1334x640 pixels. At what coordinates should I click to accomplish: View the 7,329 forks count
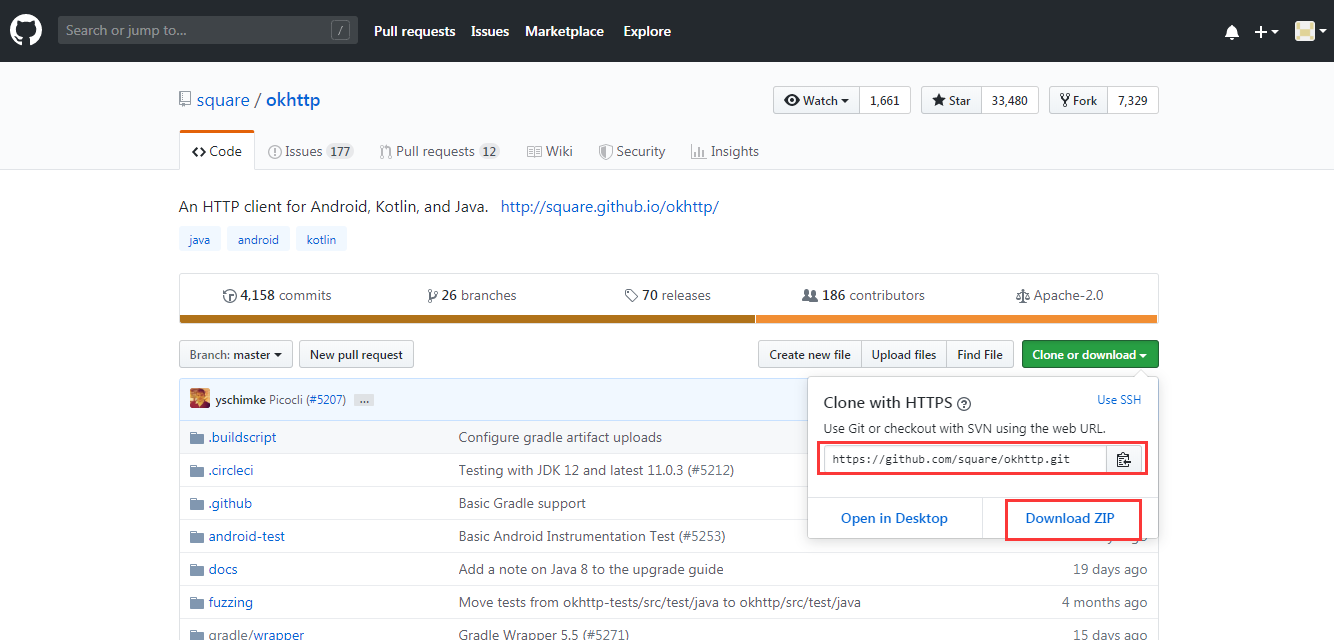coord(1133,100)
